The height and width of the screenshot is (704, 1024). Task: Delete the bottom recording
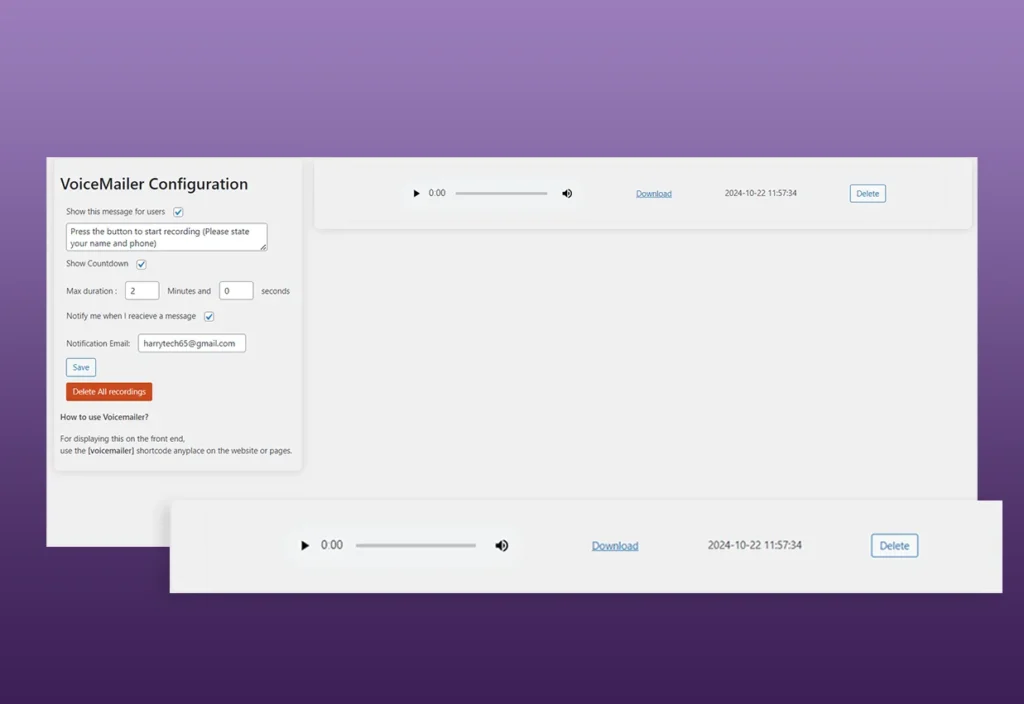tap(893, 545)
